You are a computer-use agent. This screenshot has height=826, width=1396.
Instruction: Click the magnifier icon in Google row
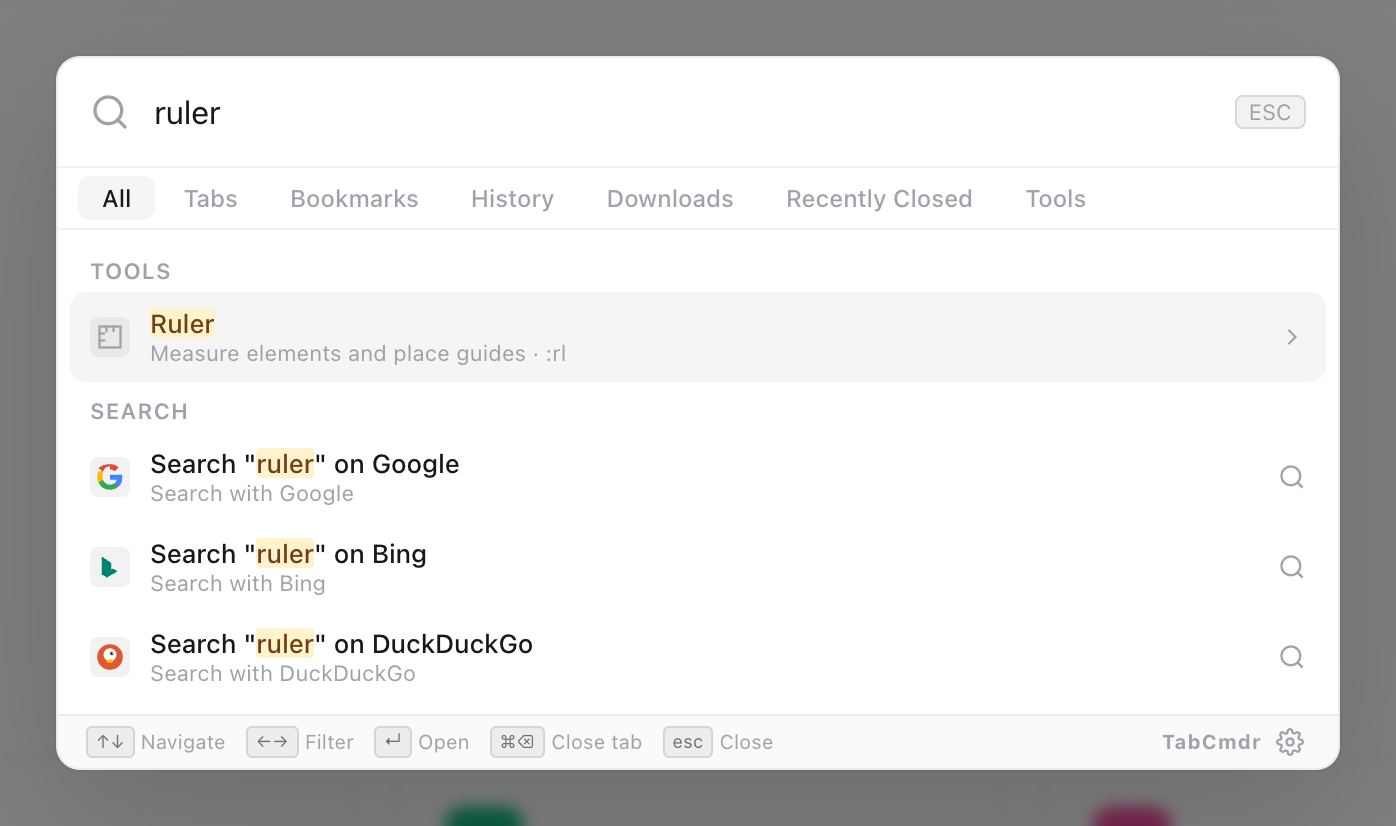point(1292,477)
